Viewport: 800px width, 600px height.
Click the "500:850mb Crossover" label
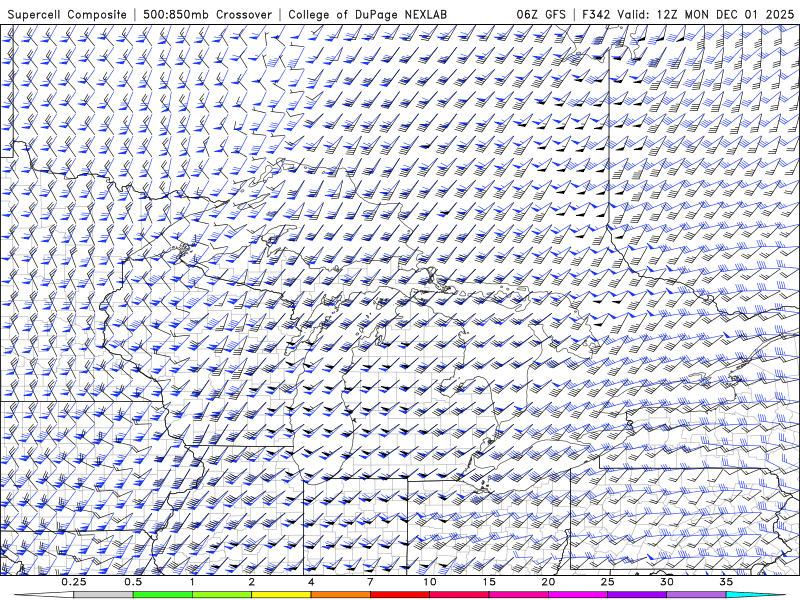(x=208, y=14)
